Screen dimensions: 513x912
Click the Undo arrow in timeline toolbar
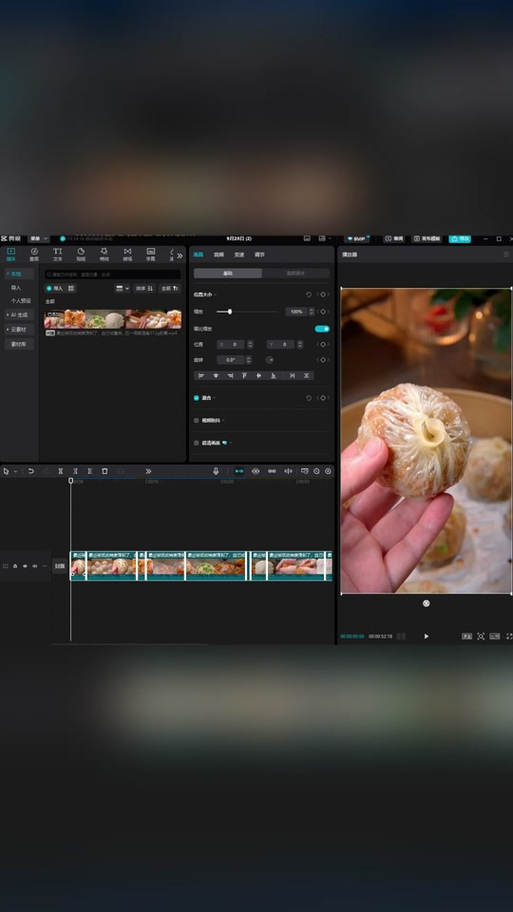pyautogui.click(x=31, y=471)
